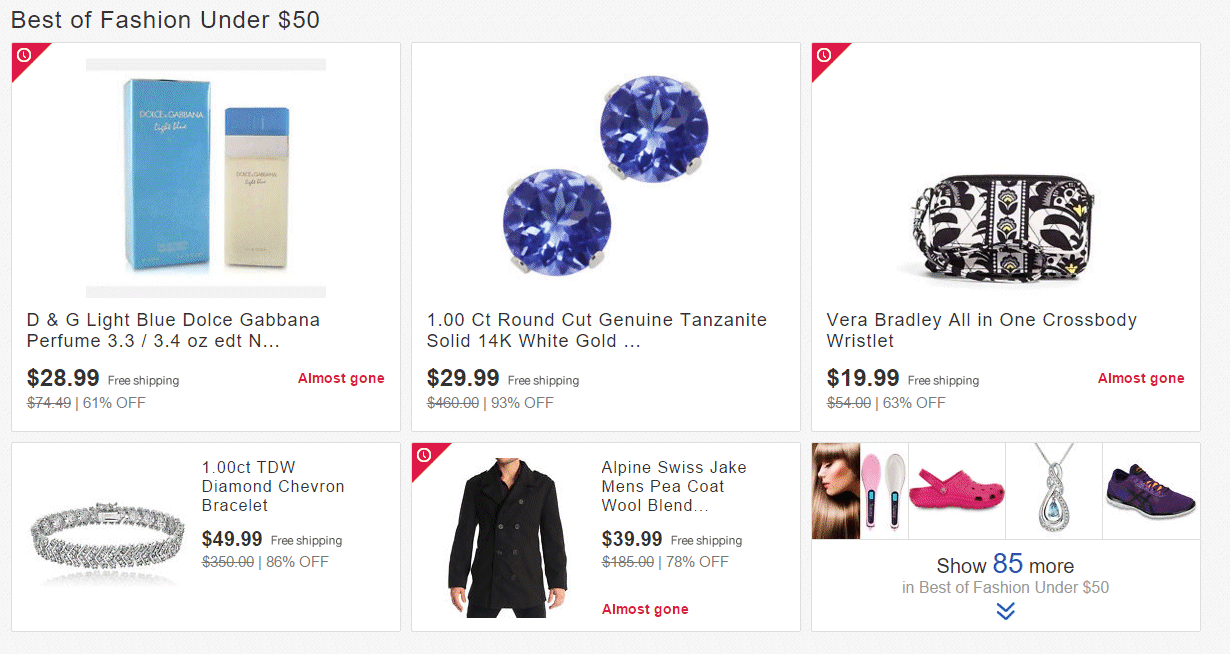
Task: Open Vera Bradley All in One Crossbody link
Action: click(x=981, y=330)
